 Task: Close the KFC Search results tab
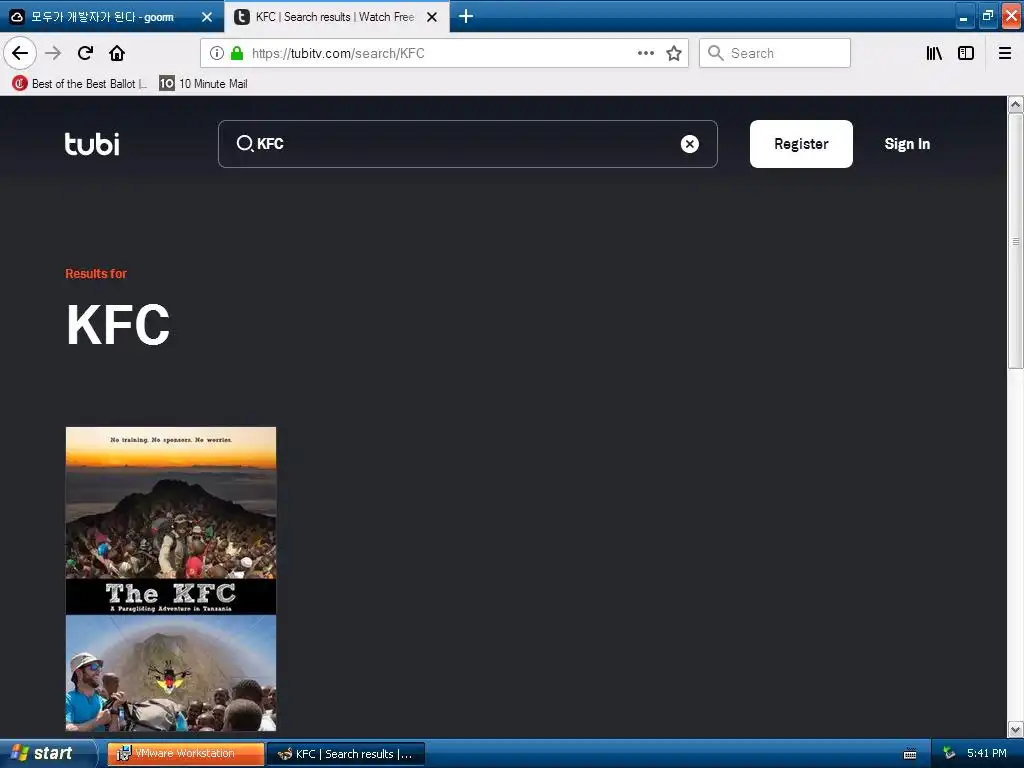point(432,17)
